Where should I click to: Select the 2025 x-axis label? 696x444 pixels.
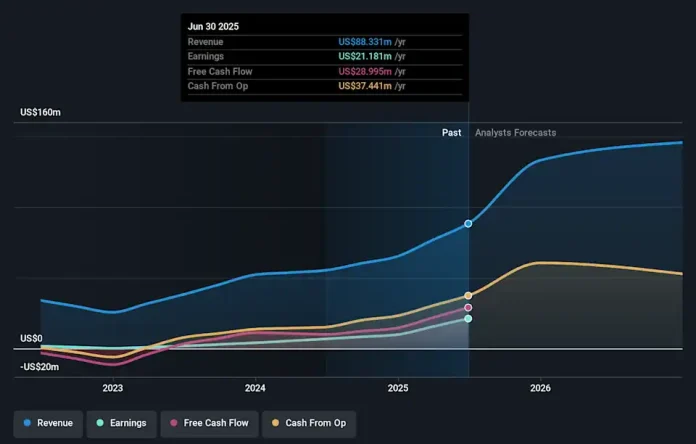tap(398, 387)
